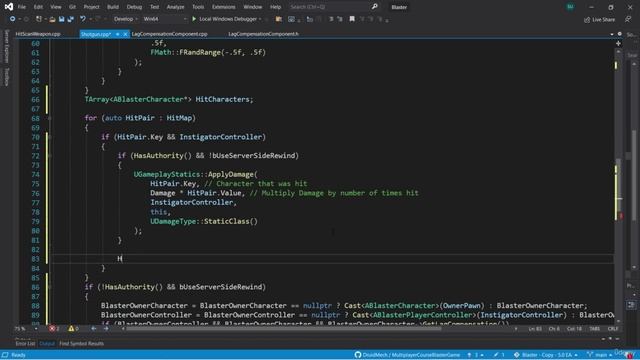Open the File menu
640x360 pixels.
[x=22, y=7]
